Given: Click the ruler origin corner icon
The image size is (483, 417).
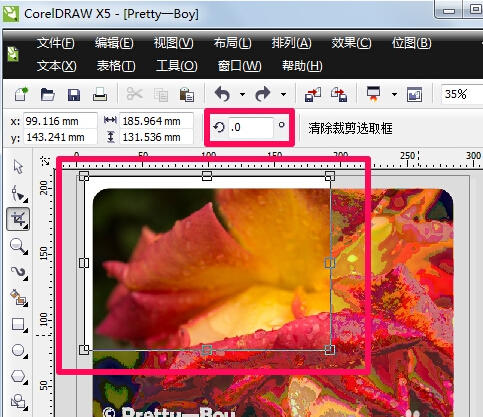Looking at the screenshot, I should 45,161.
